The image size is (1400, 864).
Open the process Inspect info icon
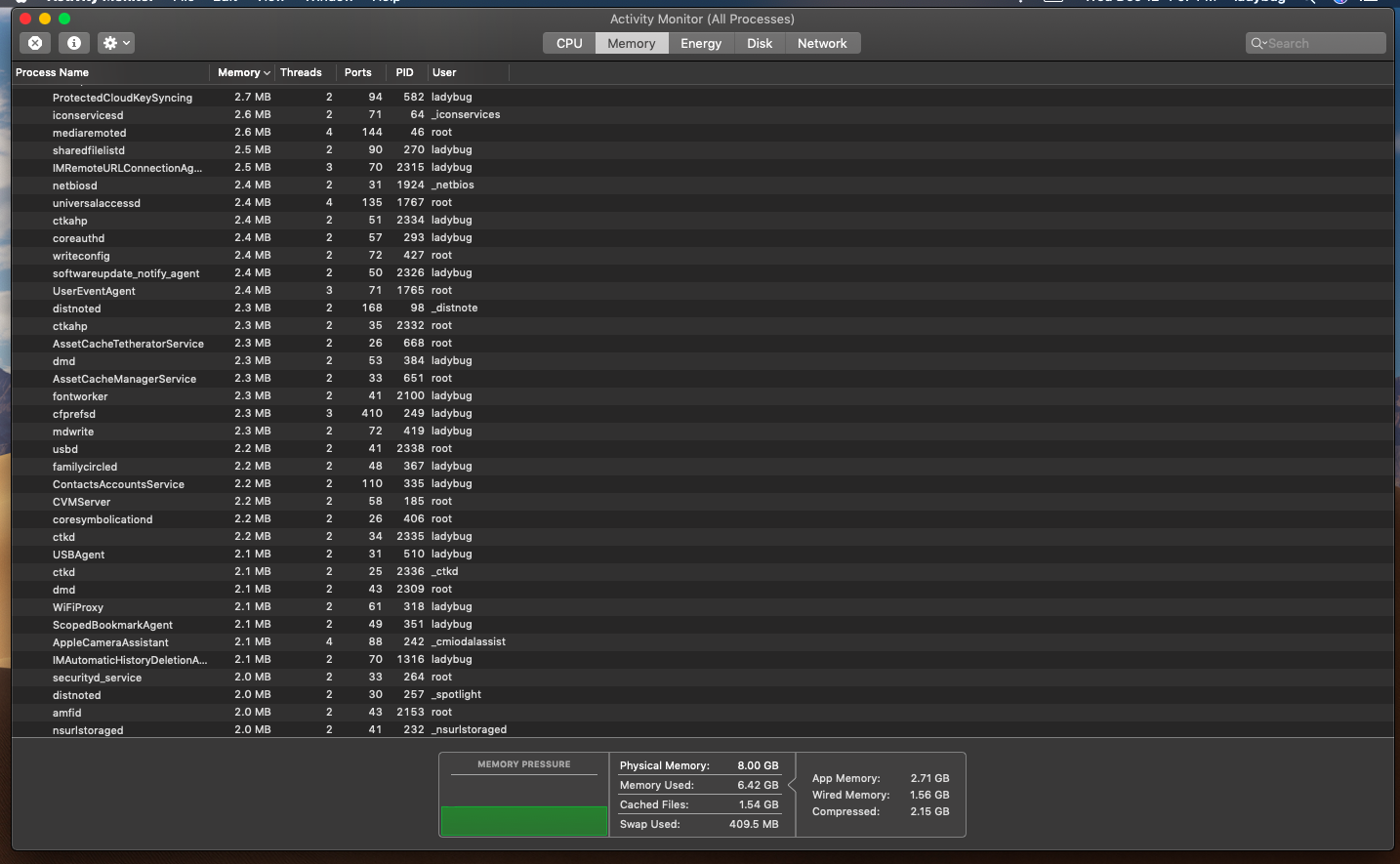74,43
